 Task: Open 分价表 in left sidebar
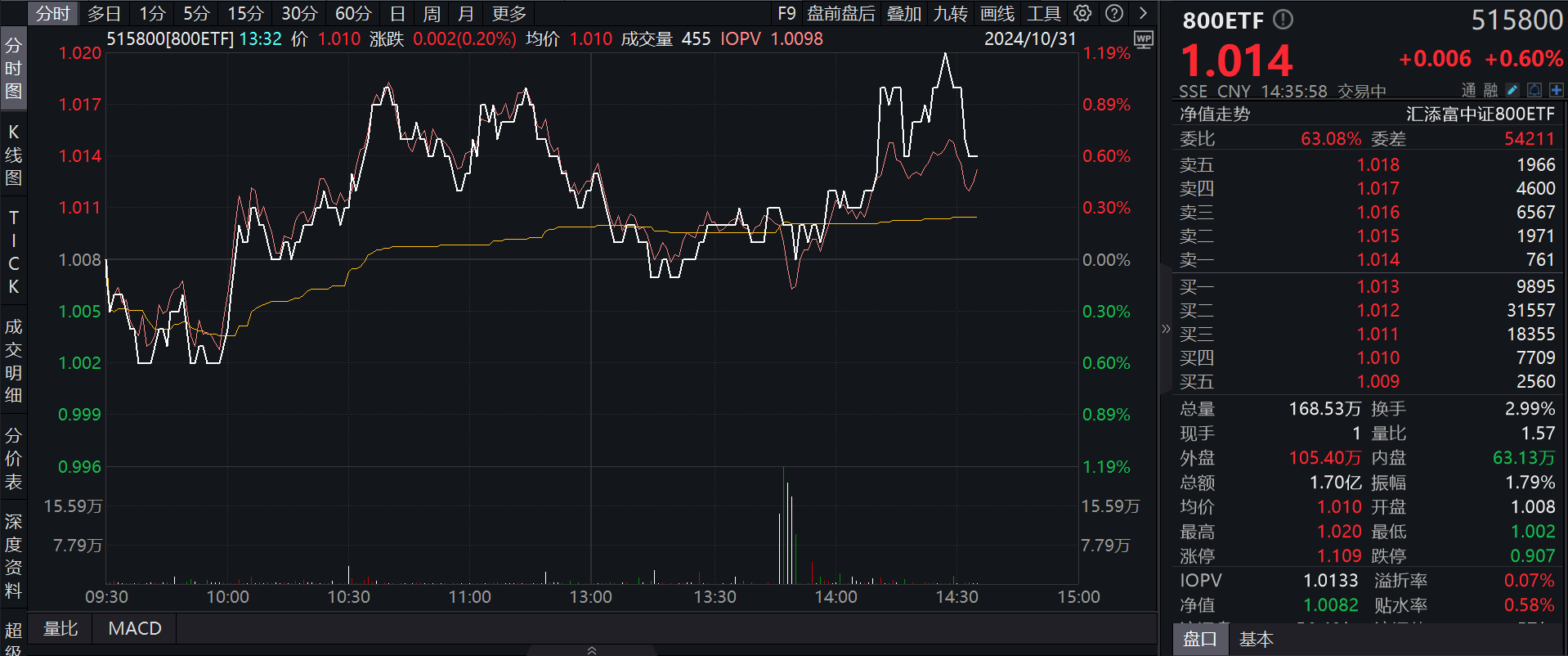tap(13, 458)
